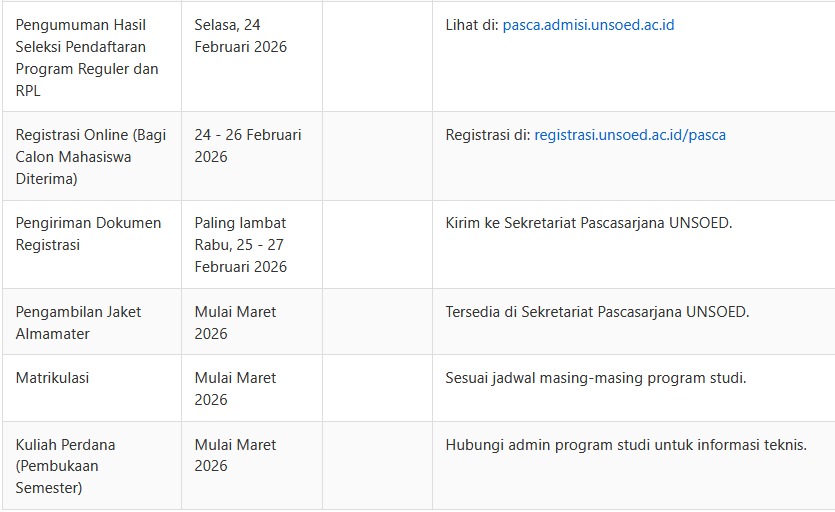Image resolution: width=835 pixels, height=512 pixels.
Task: Select the 'Paling lambat Rabu, 25 - 27 Februari' cell
Action: click(241, 244)
